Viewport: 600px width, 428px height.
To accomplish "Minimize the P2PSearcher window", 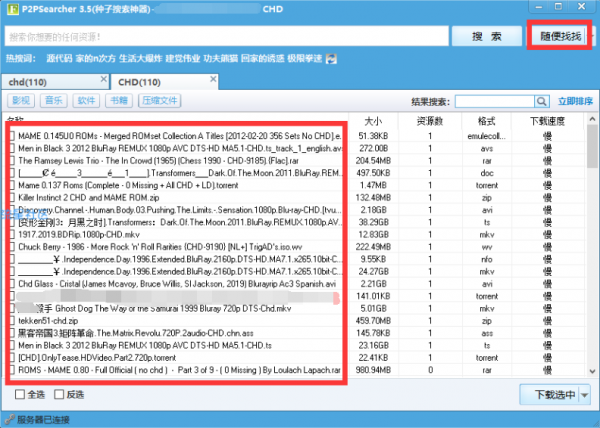I will coord(539,7).
